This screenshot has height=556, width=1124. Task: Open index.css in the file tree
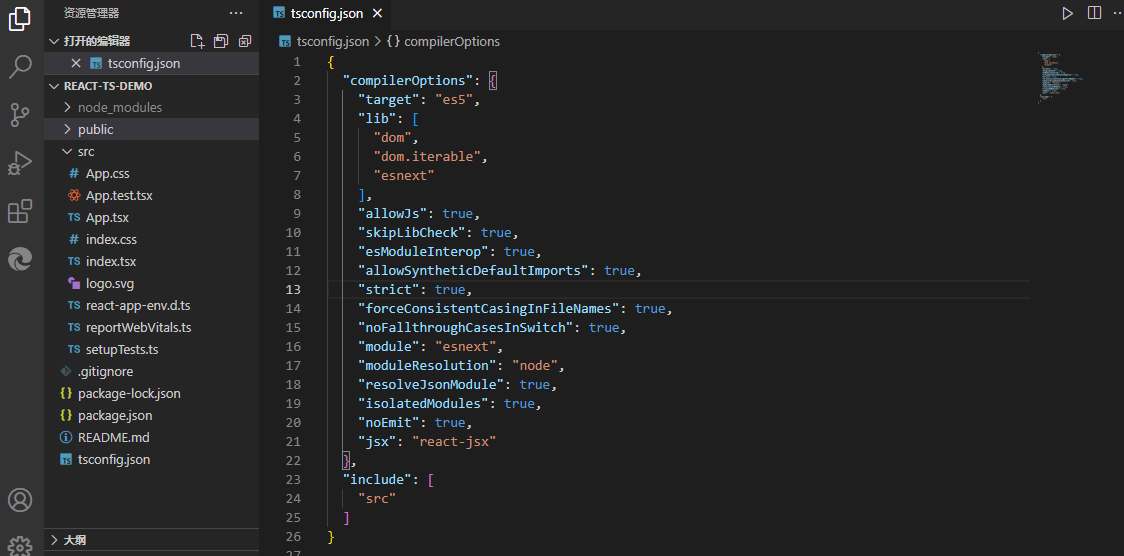coord(111,239)
